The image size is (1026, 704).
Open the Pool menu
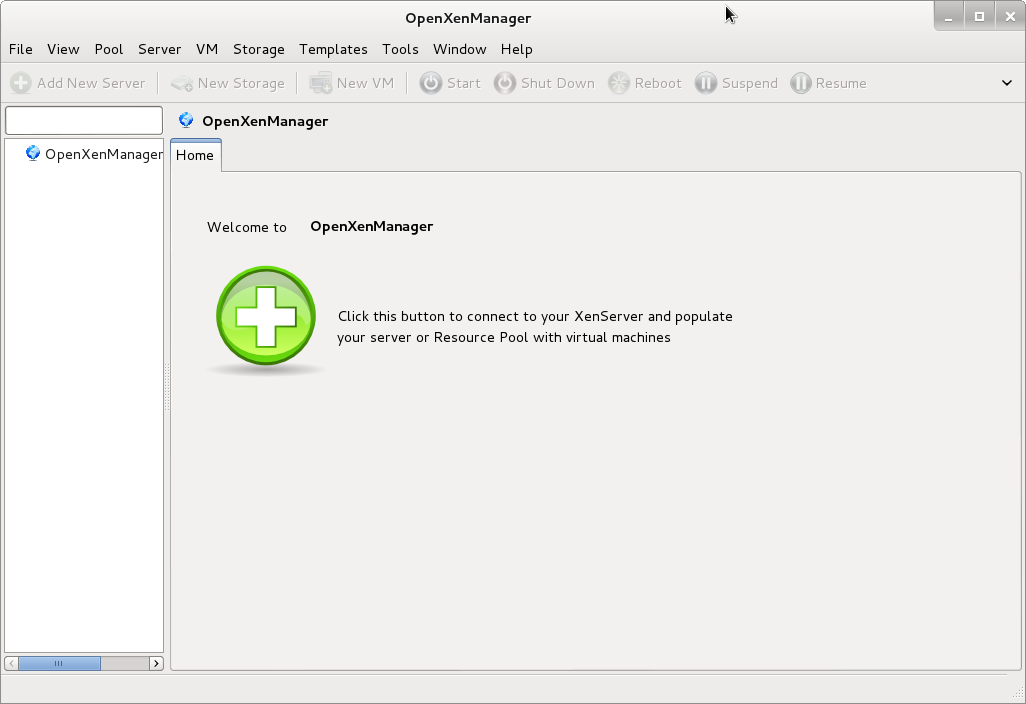click(x=109, y=49)
